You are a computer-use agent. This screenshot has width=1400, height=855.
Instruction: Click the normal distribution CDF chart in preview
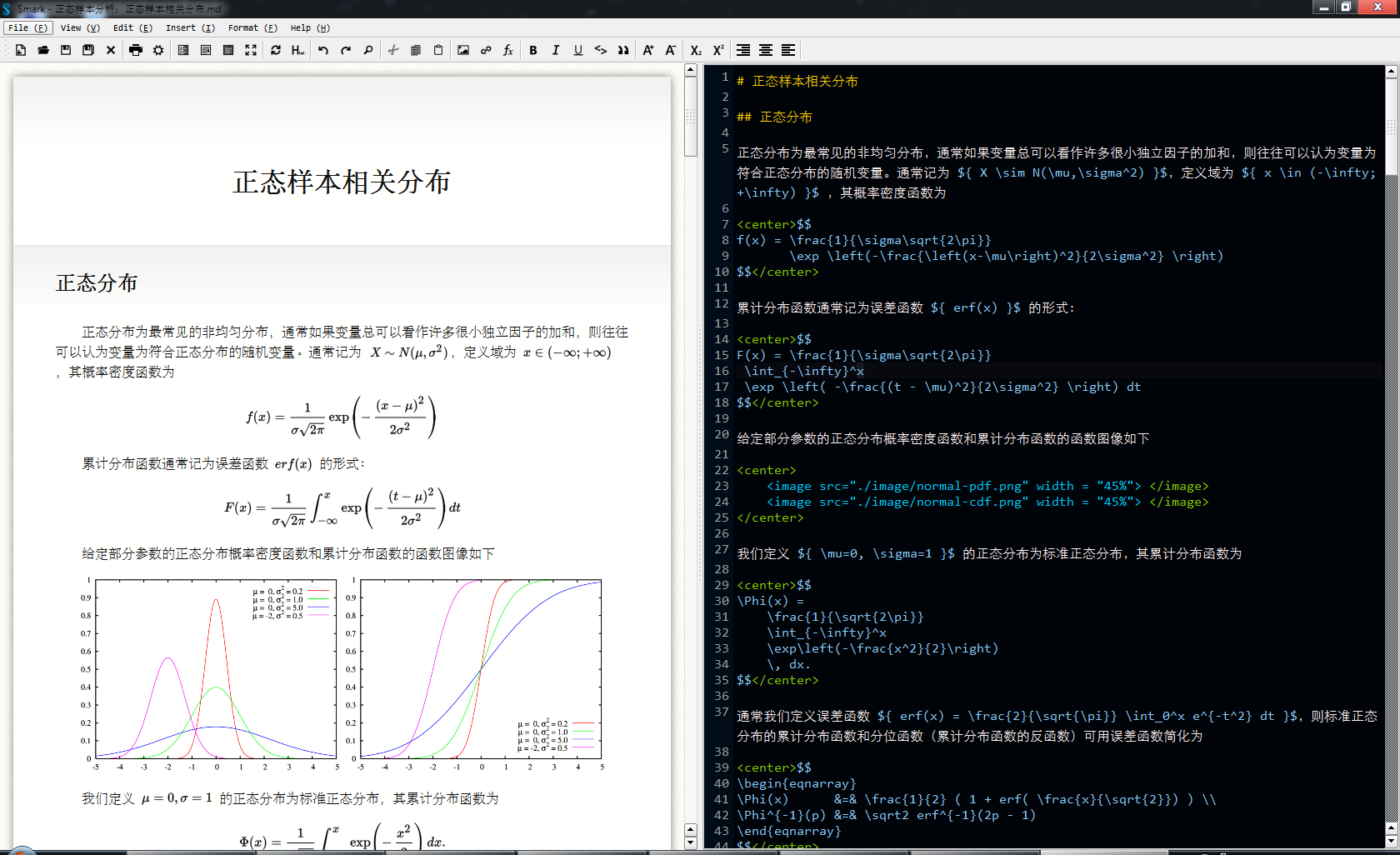click(x=475, y=673)
